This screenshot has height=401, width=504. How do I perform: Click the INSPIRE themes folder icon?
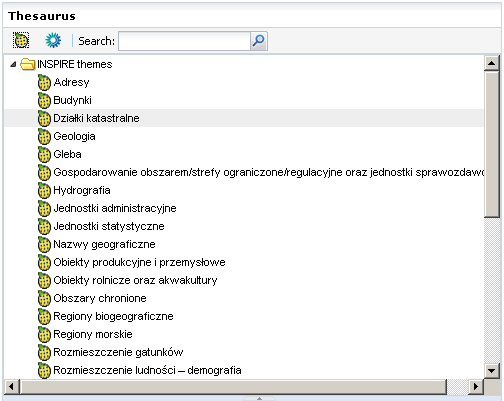(x=27, y=64)
